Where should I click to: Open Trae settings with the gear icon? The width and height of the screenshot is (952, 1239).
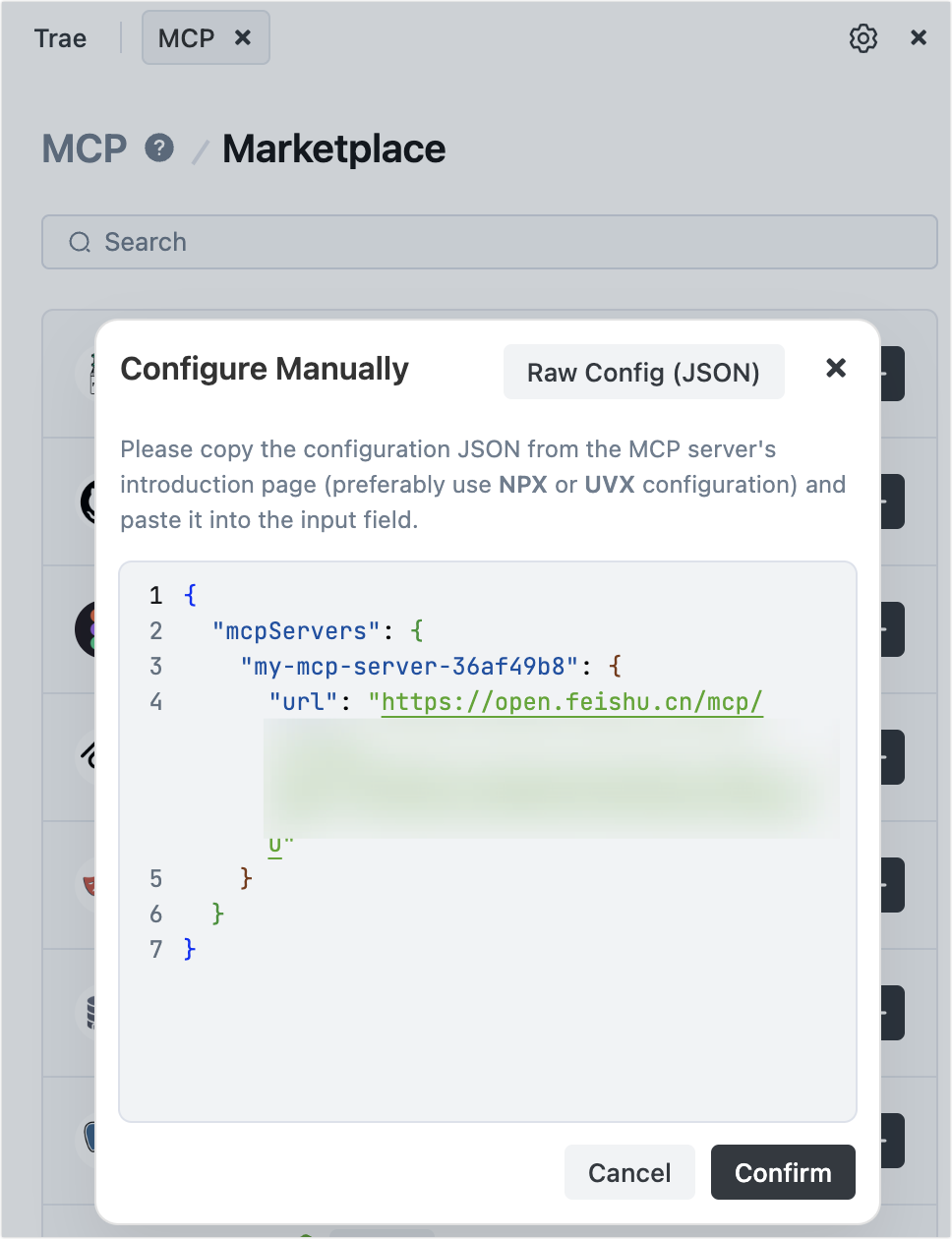863,37
